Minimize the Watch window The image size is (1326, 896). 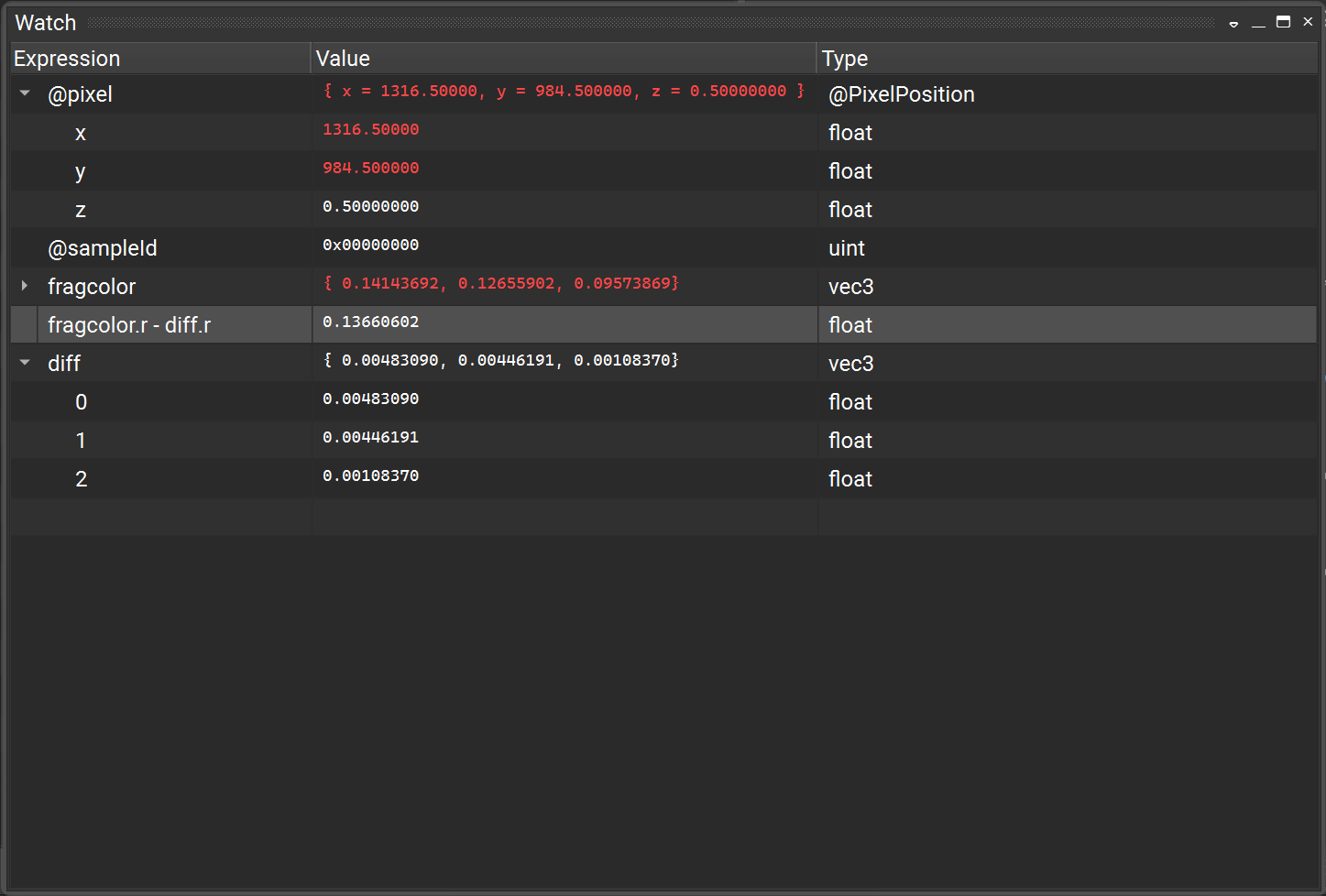(1258, 22)
